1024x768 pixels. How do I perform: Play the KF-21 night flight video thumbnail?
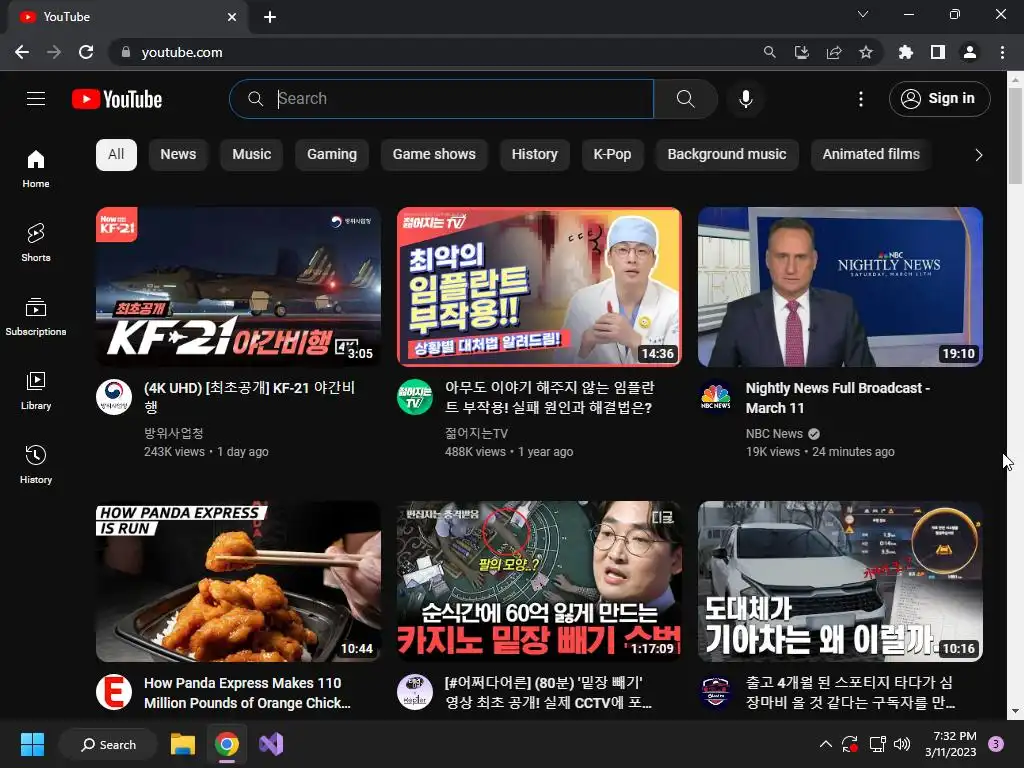[x=238, y=287]
